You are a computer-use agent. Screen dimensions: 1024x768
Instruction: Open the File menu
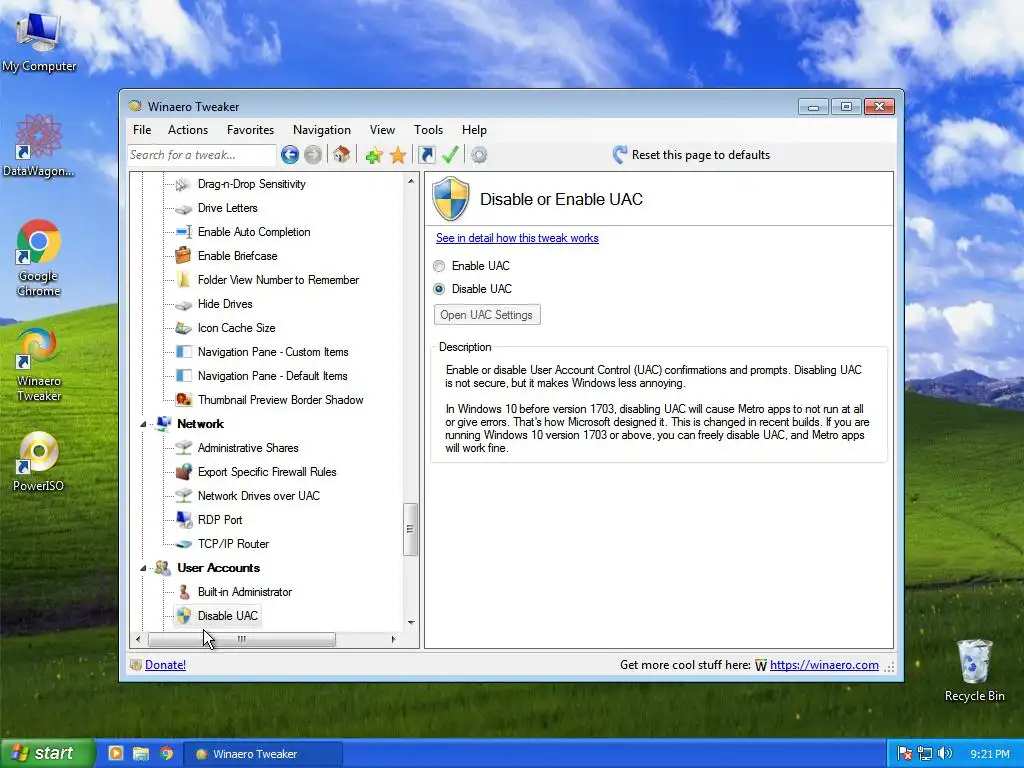coord(142,130)
